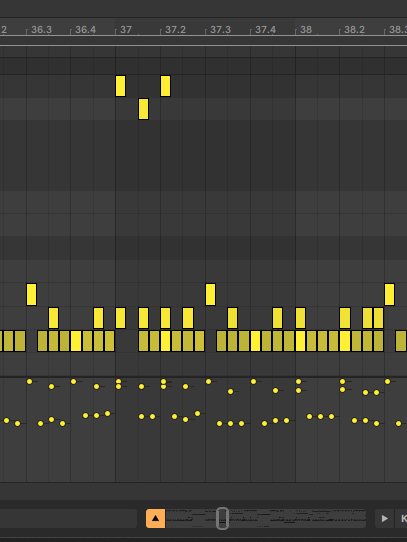Click ruler marker 36.4

pyautogui.click(x=85, y=30)
